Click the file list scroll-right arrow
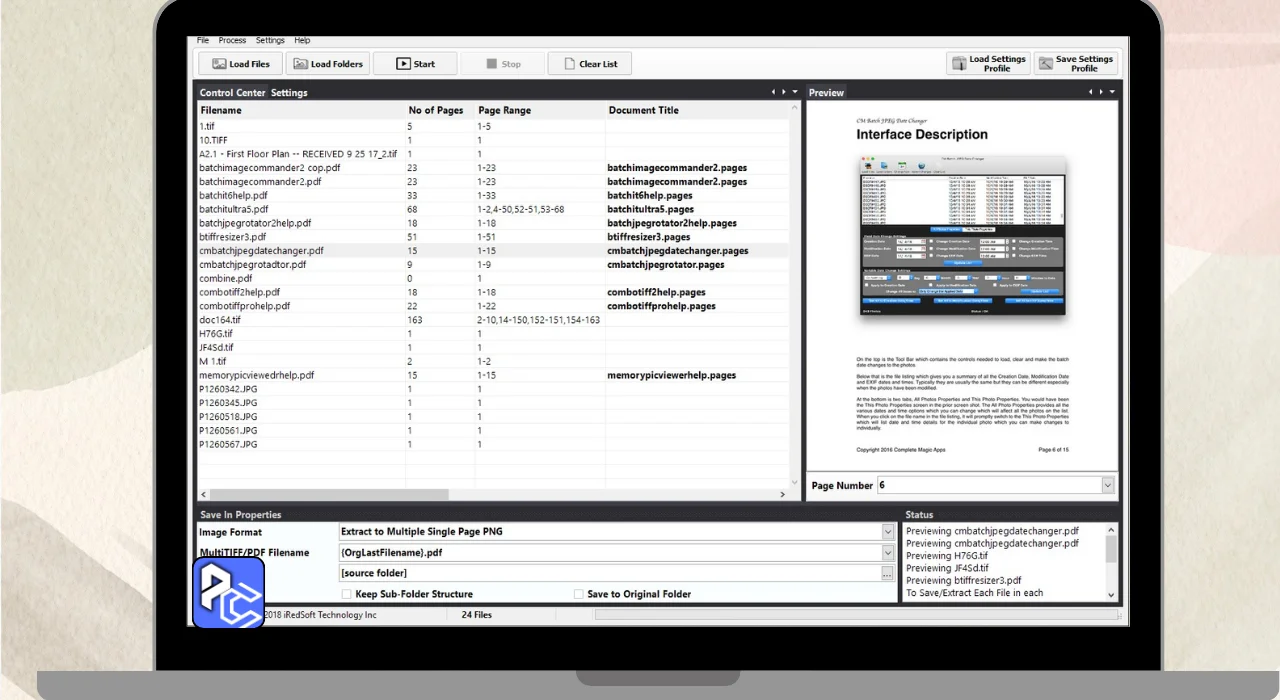The width and height of the screenshot is (1280, 700). (783, 494)
